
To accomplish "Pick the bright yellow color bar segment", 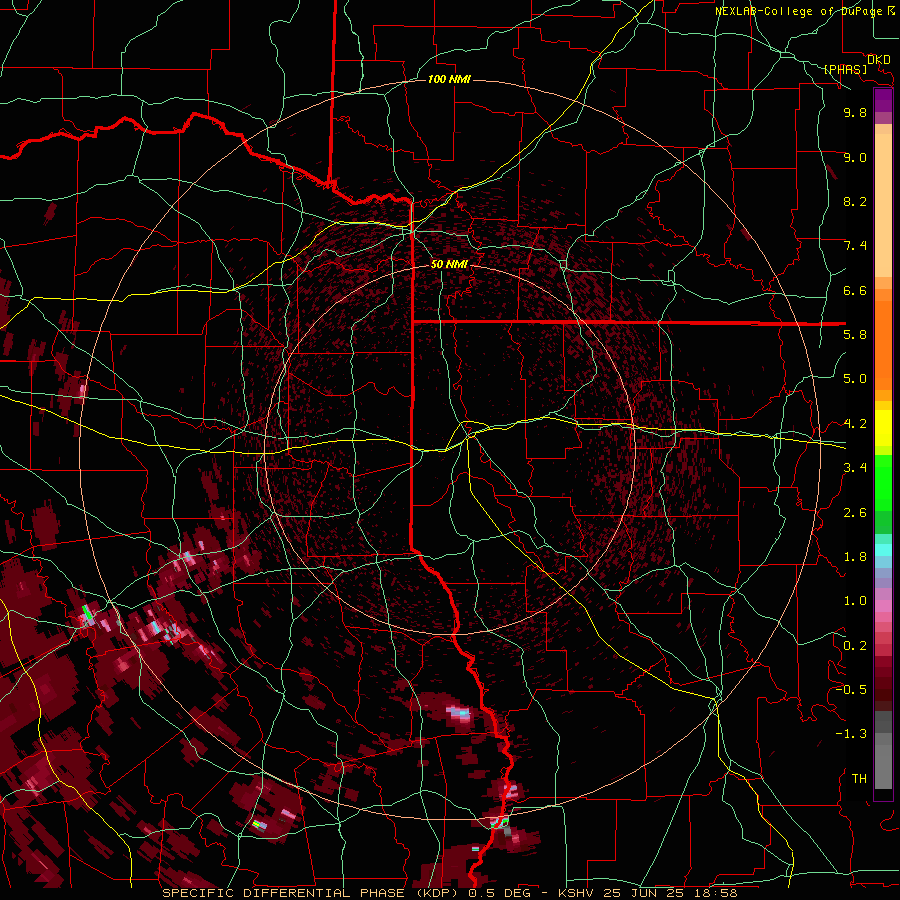I will click(x=883, y=428).
